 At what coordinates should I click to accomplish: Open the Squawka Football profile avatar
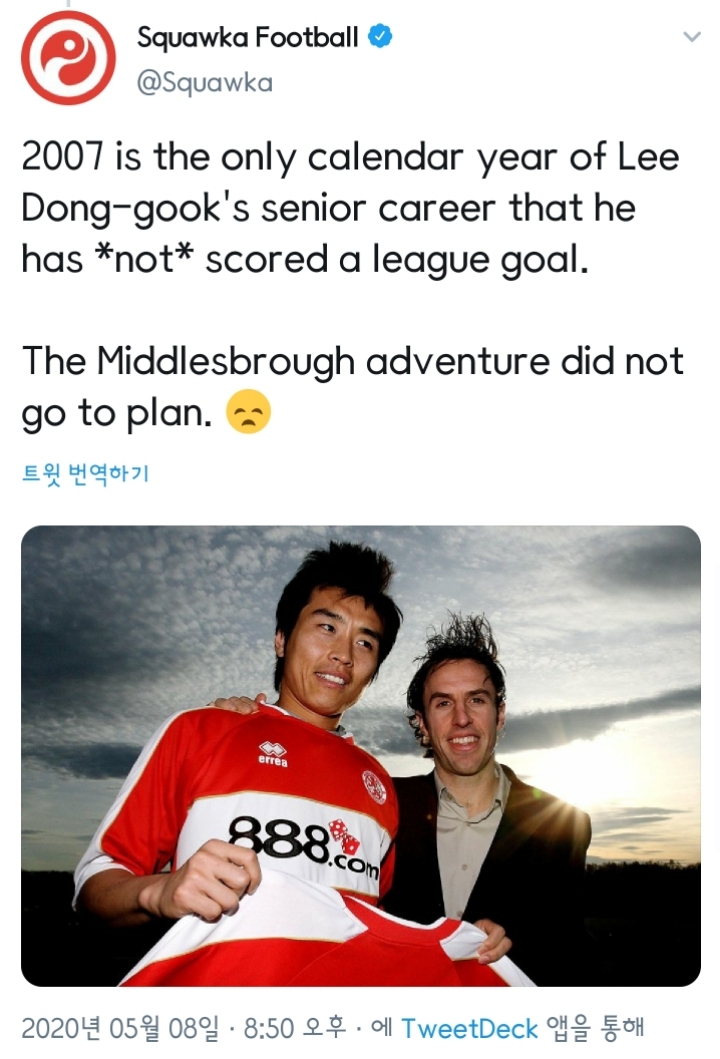[x=68, y=57]
